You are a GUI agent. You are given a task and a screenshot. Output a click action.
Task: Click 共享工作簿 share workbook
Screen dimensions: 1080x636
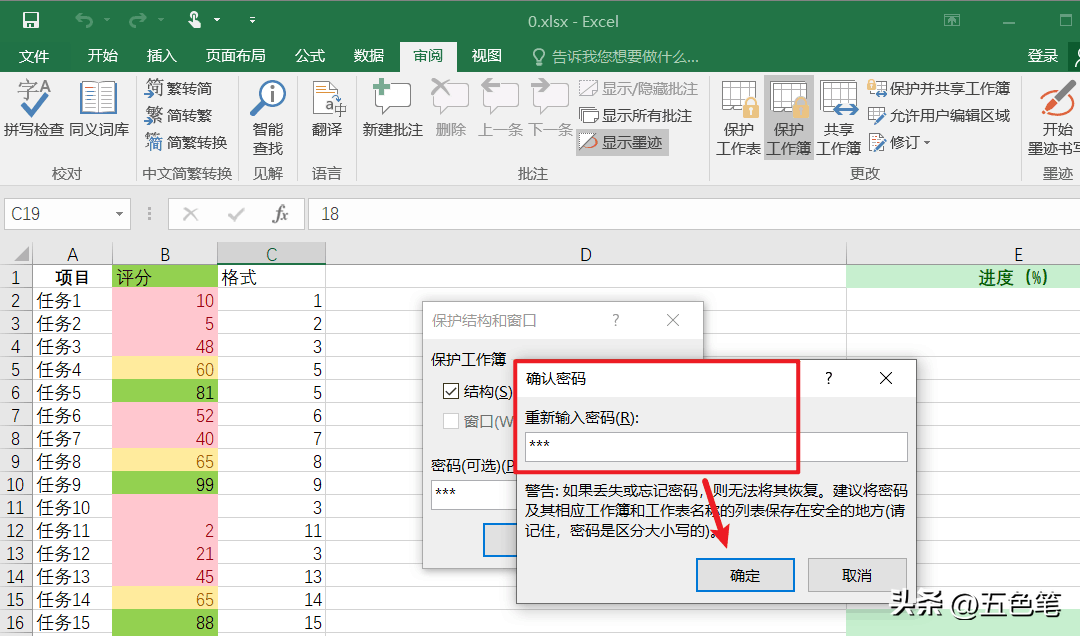(838, 117)
